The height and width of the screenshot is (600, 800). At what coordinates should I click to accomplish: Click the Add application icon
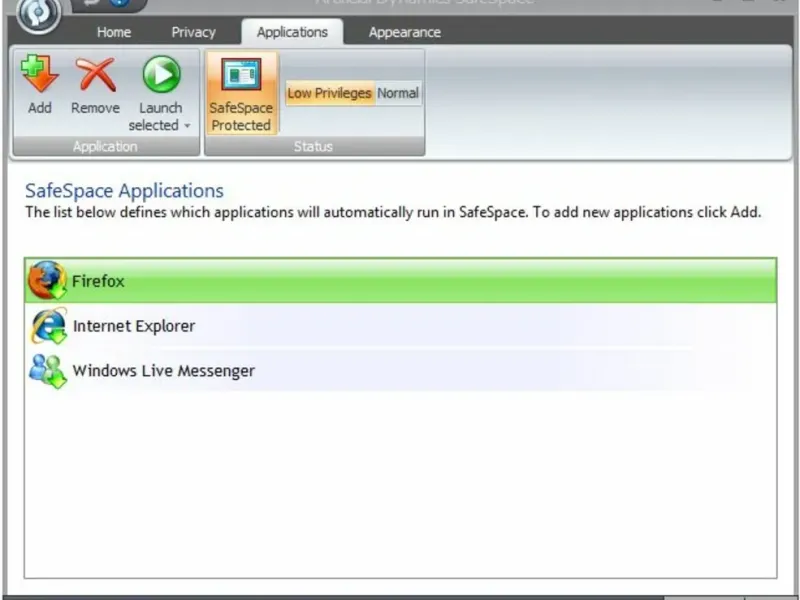(39, 74)
